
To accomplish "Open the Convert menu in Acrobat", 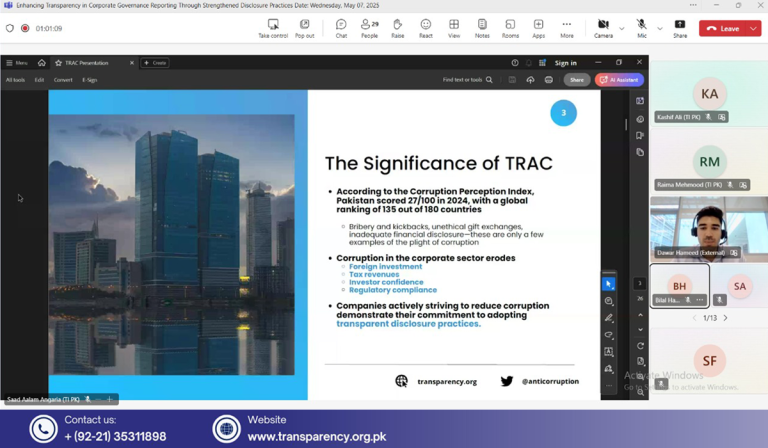I will pyautogui.click(x=63, y=80).
